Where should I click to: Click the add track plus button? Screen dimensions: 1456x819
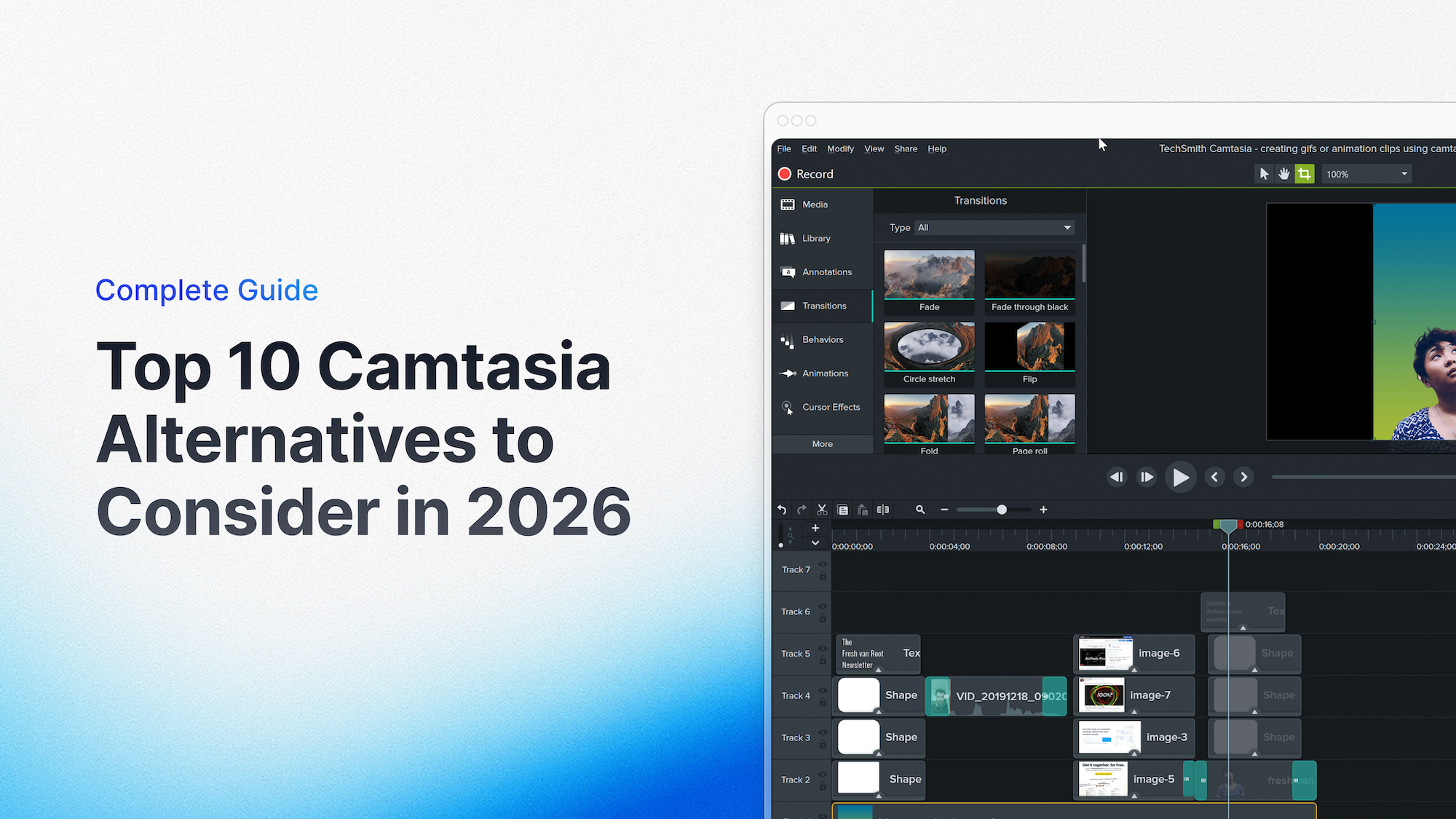point(815,528)
